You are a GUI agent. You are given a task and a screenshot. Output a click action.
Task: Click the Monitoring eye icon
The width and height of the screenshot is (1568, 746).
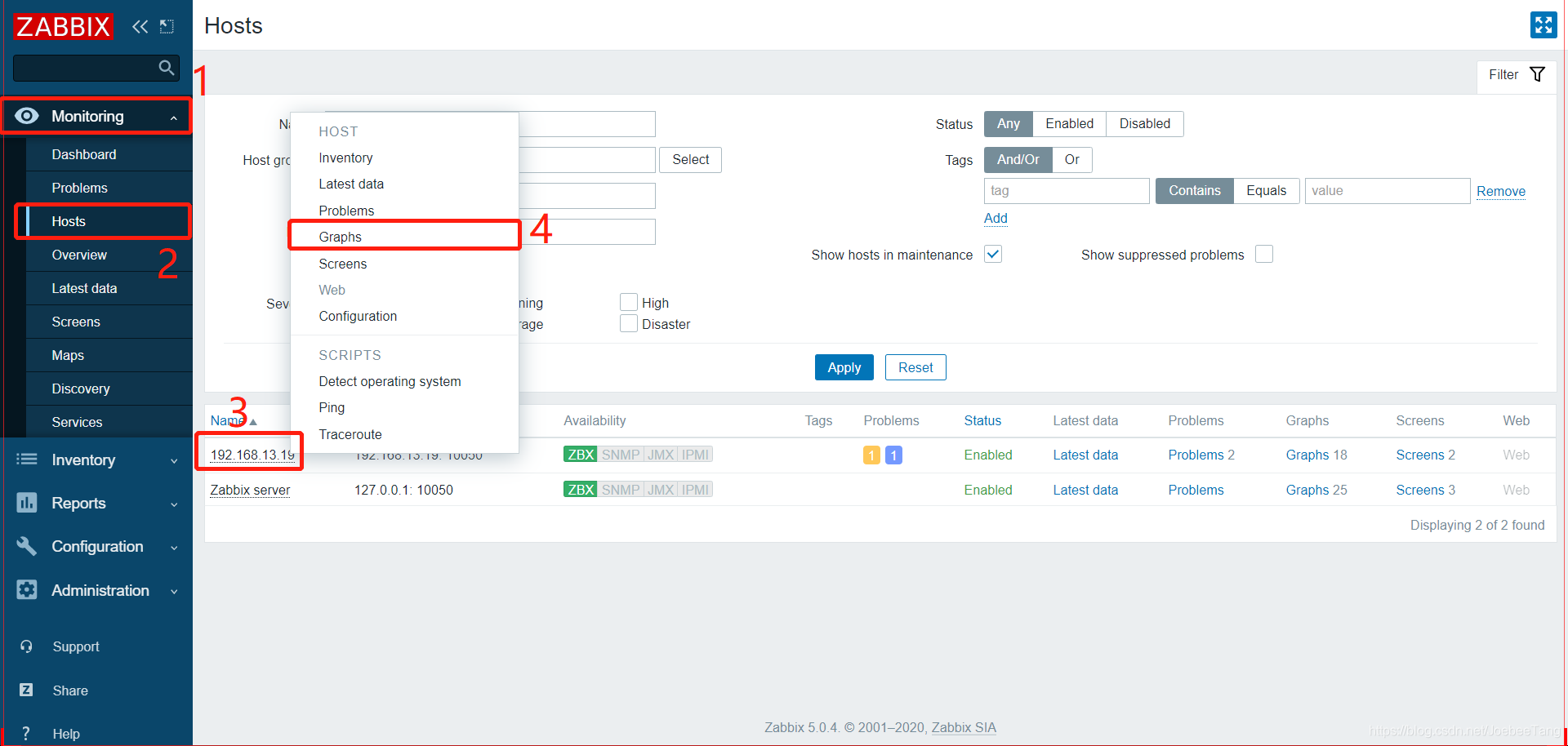pos(27,116)
